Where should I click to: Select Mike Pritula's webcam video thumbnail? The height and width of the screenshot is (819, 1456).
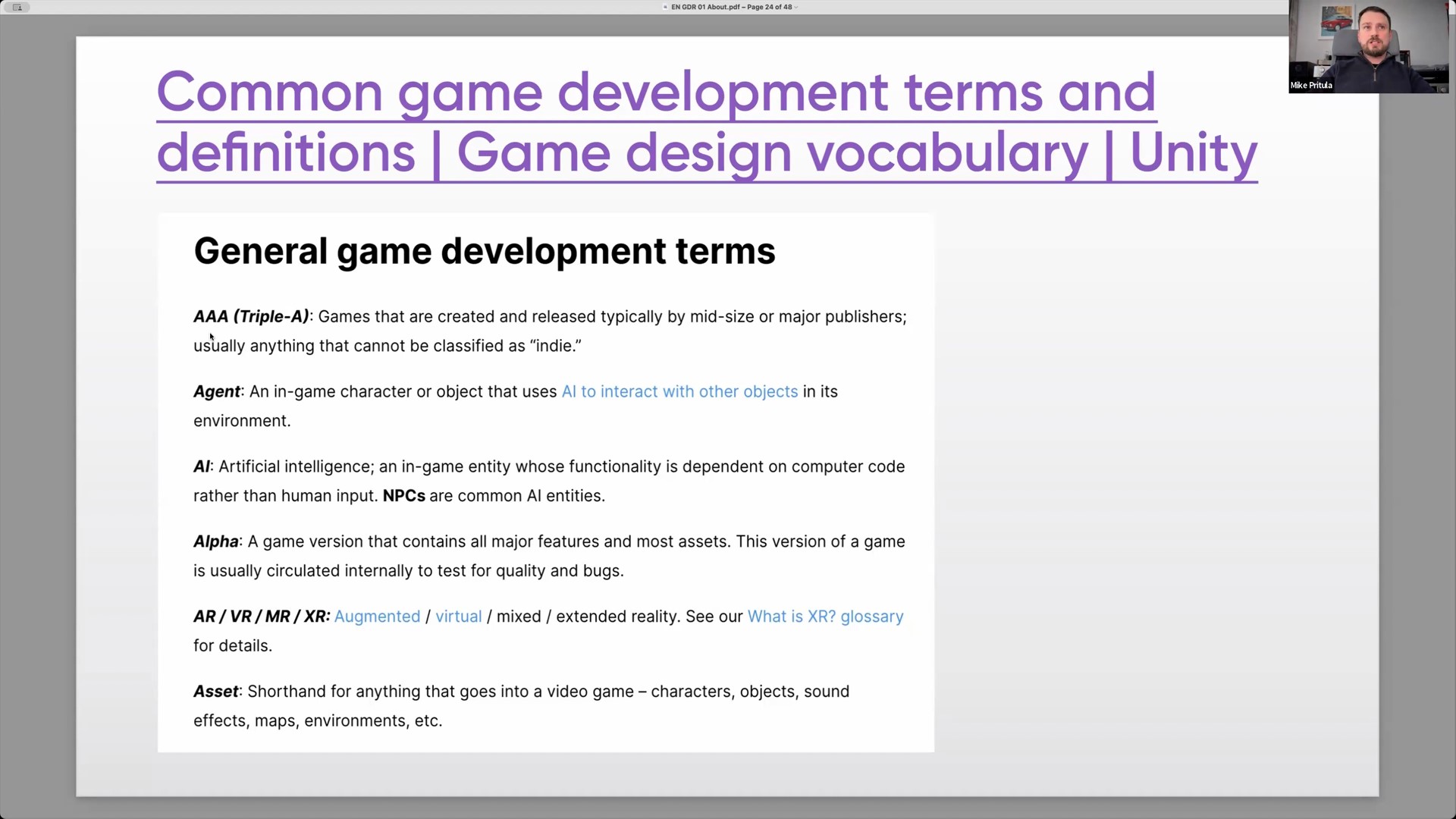1368,46
